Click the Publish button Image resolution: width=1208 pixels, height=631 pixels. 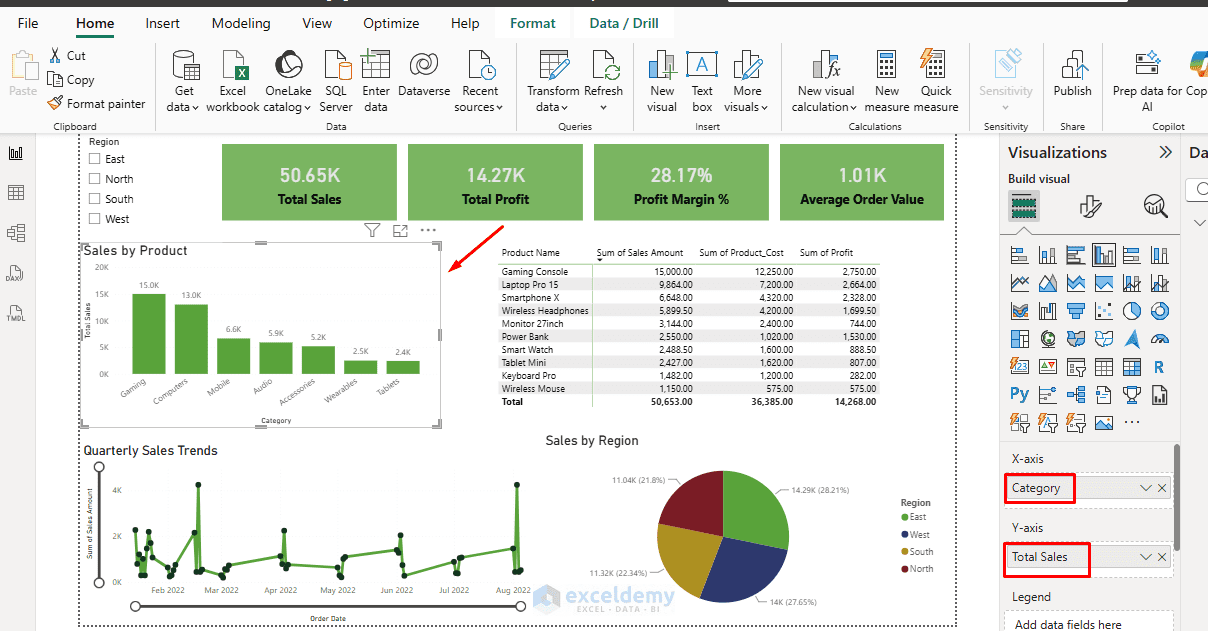click(x=1072, y=75)
